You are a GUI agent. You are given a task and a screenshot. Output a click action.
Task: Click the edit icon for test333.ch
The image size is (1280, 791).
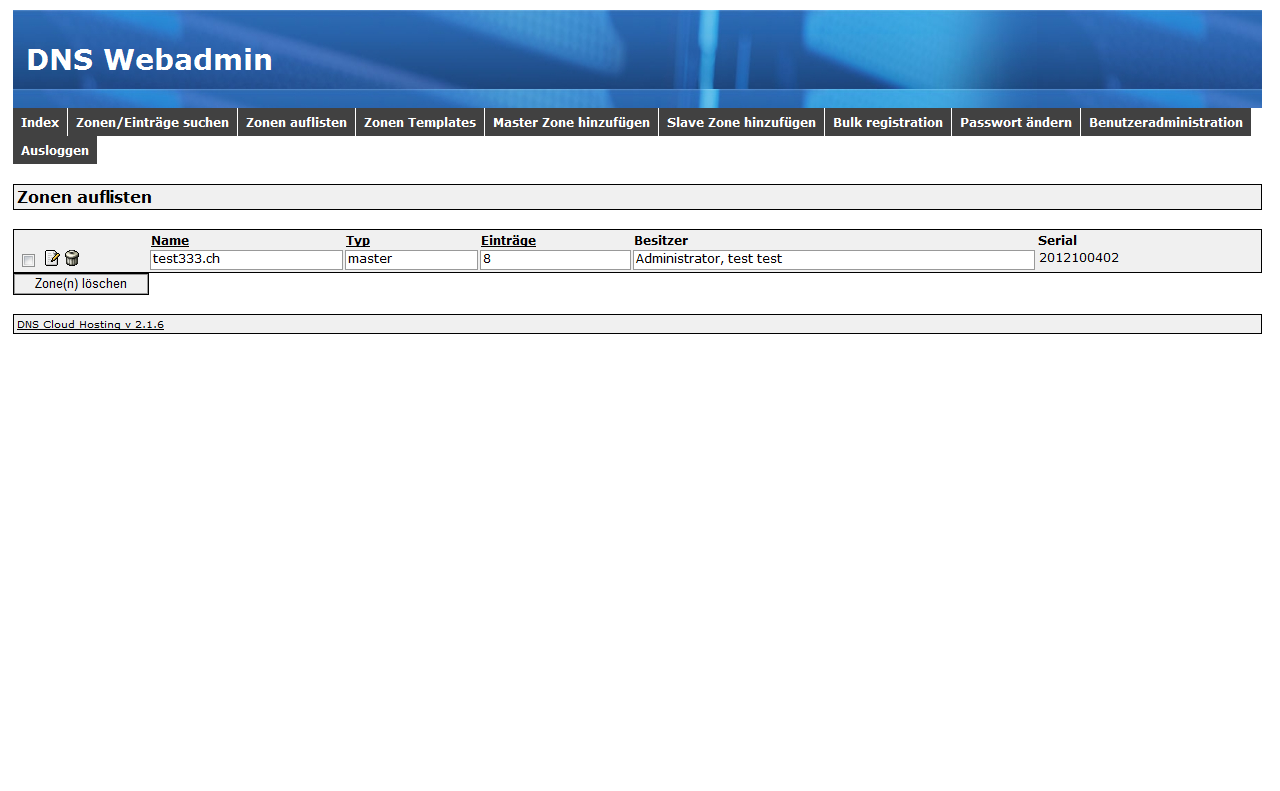click(52, 259)
